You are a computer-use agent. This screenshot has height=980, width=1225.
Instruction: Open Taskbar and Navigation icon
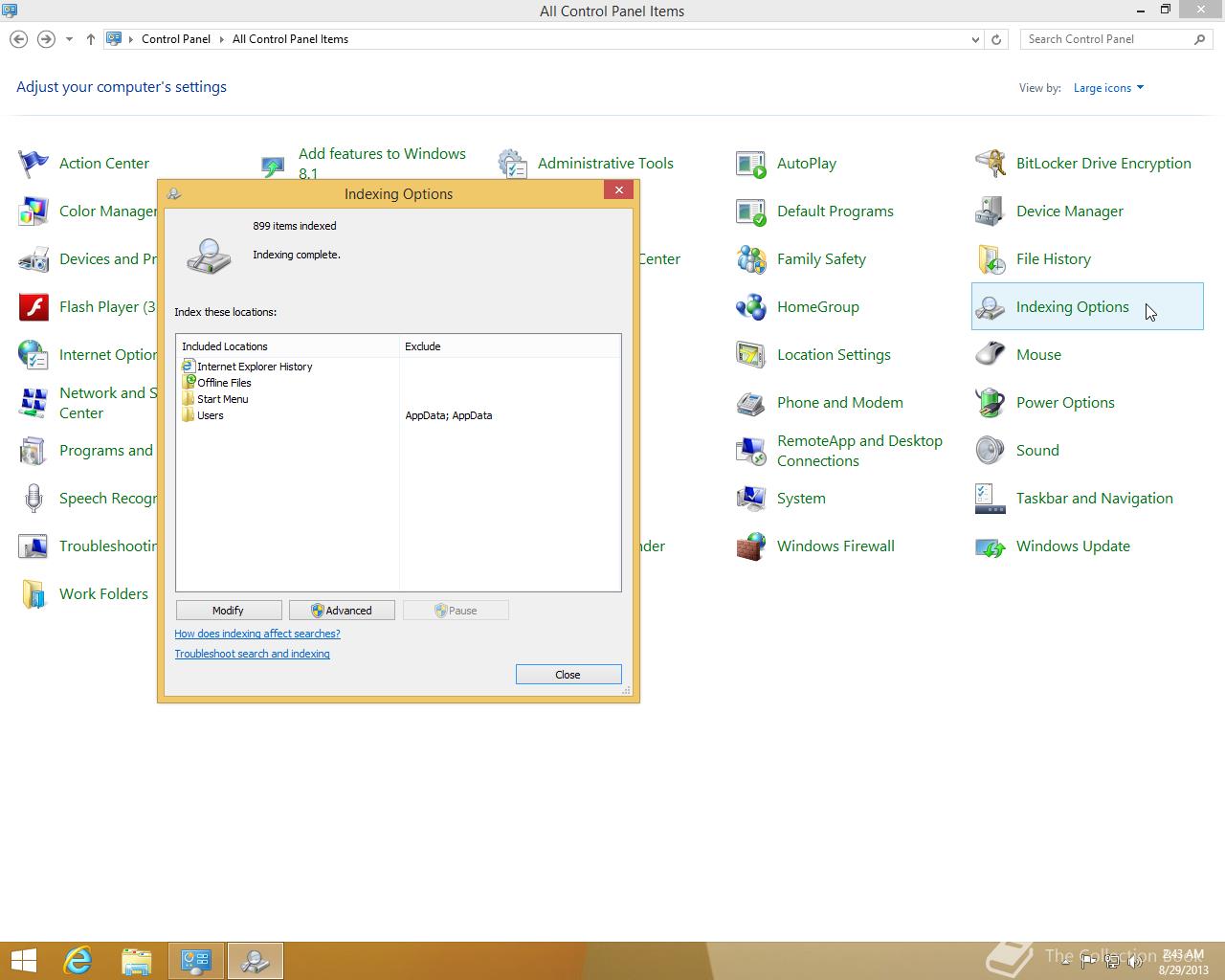tap(991, 499)
